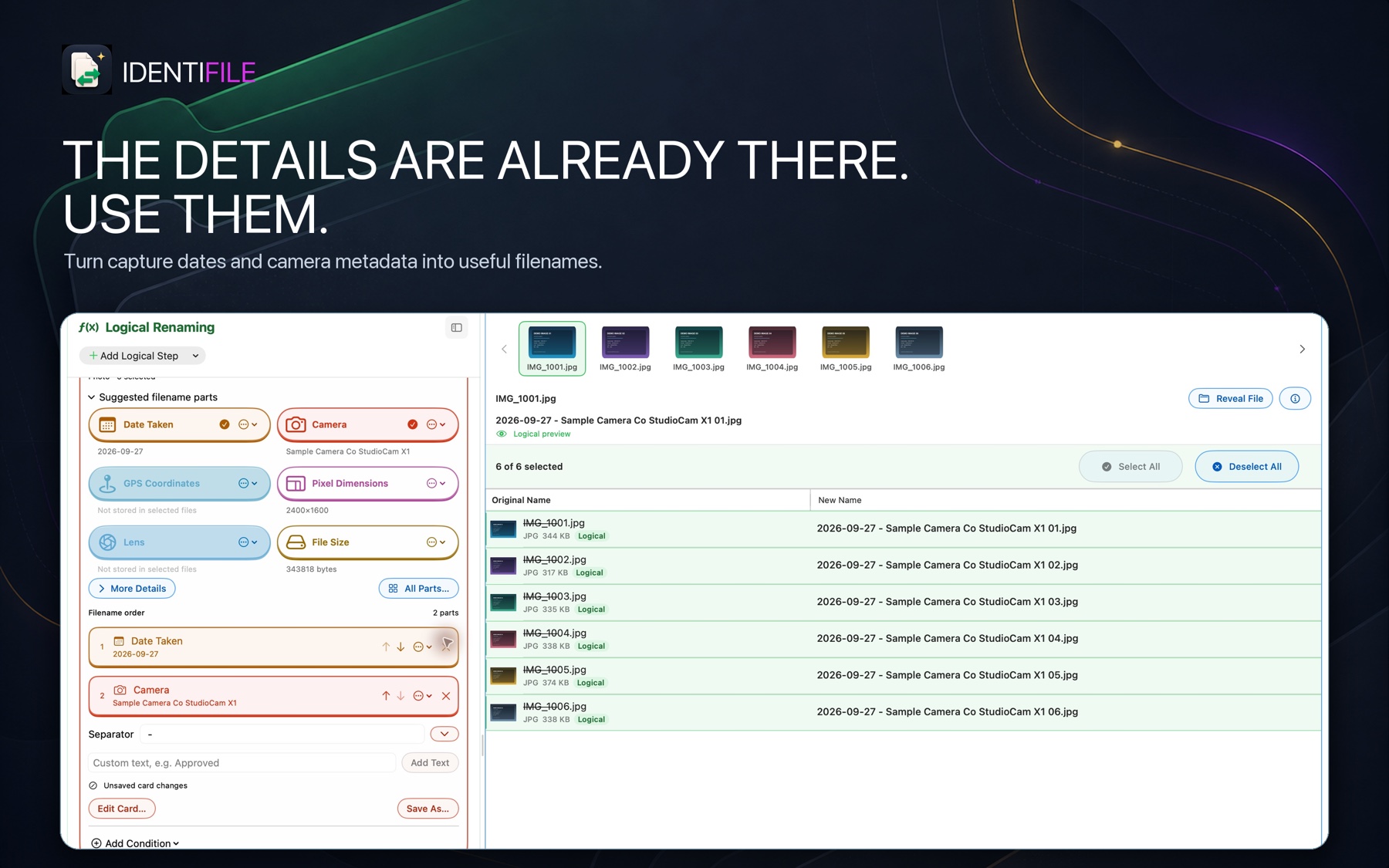Viewport: 1389px width, 868px height.
Task: Click the row thumbnail for IMG_1003.jpg
Action: [x=503, y=603]
